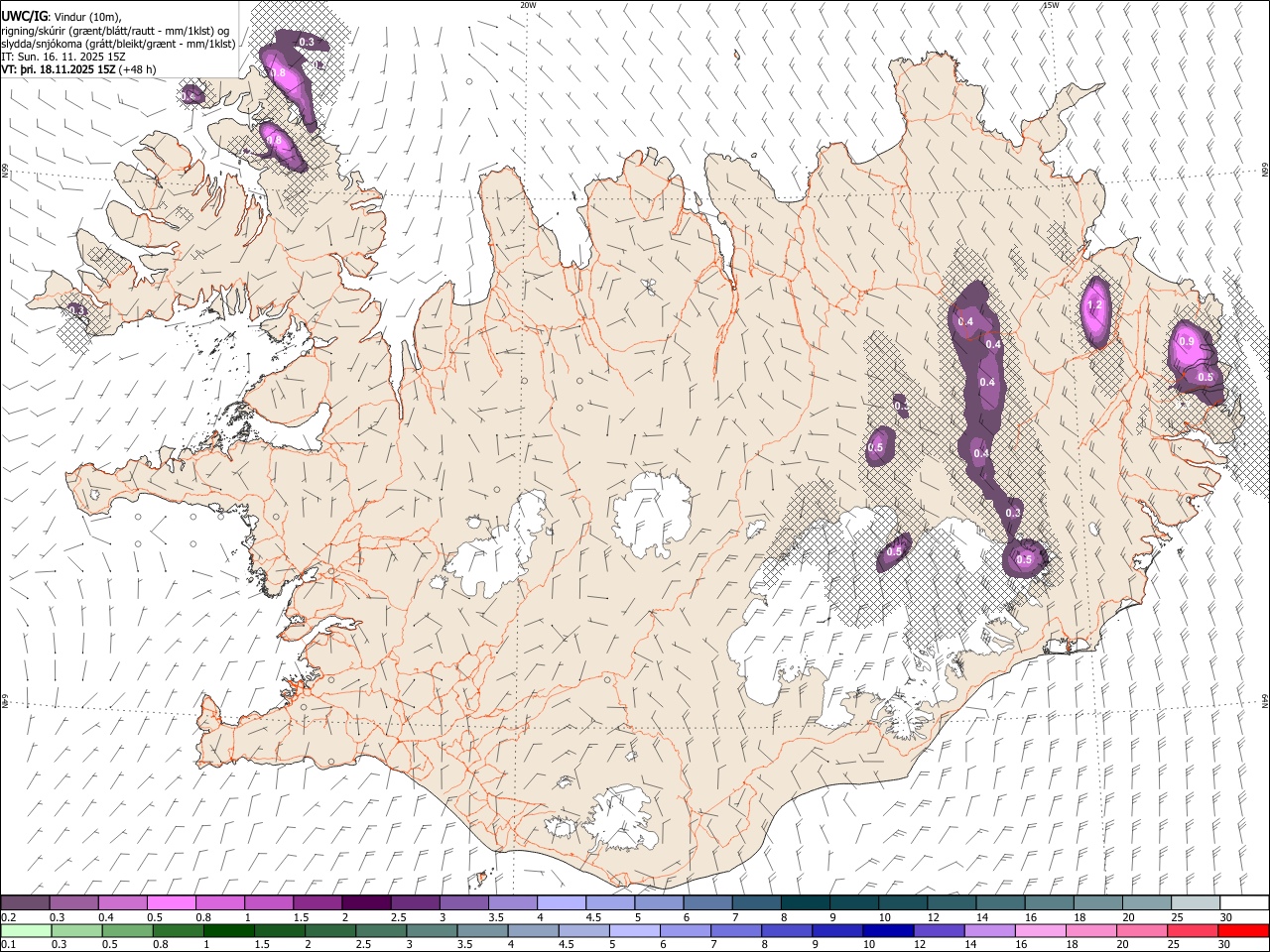Click the darkest green 1–1.5 rain swatch

point(229,930)
